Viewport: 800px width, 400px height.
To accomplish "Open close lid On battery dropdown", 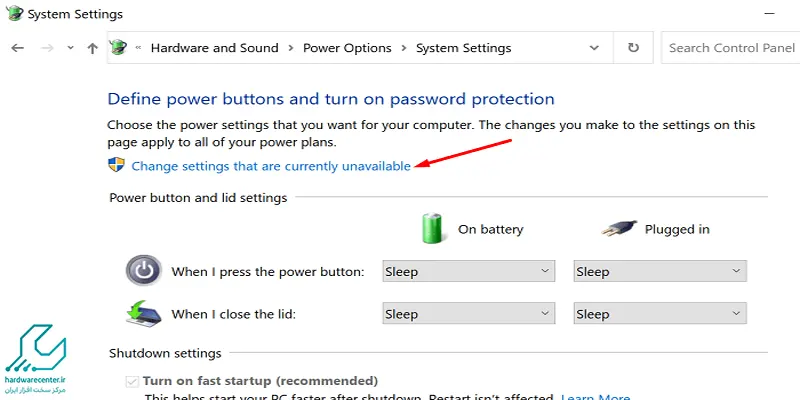I will pyautogui.click(x=468, y=314).
